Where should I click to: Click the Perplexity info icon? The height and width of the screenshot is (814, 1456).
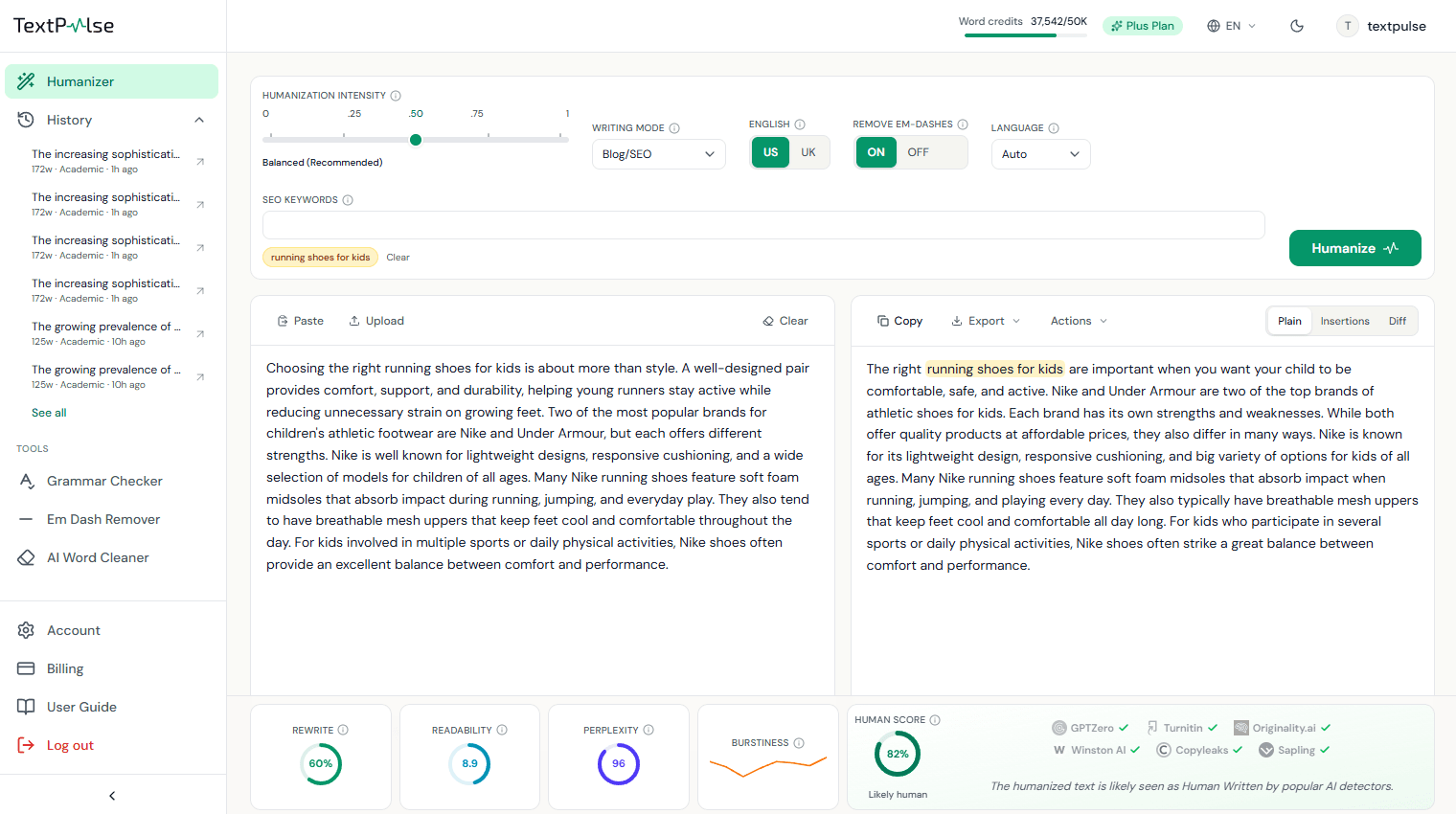point(648,730)
